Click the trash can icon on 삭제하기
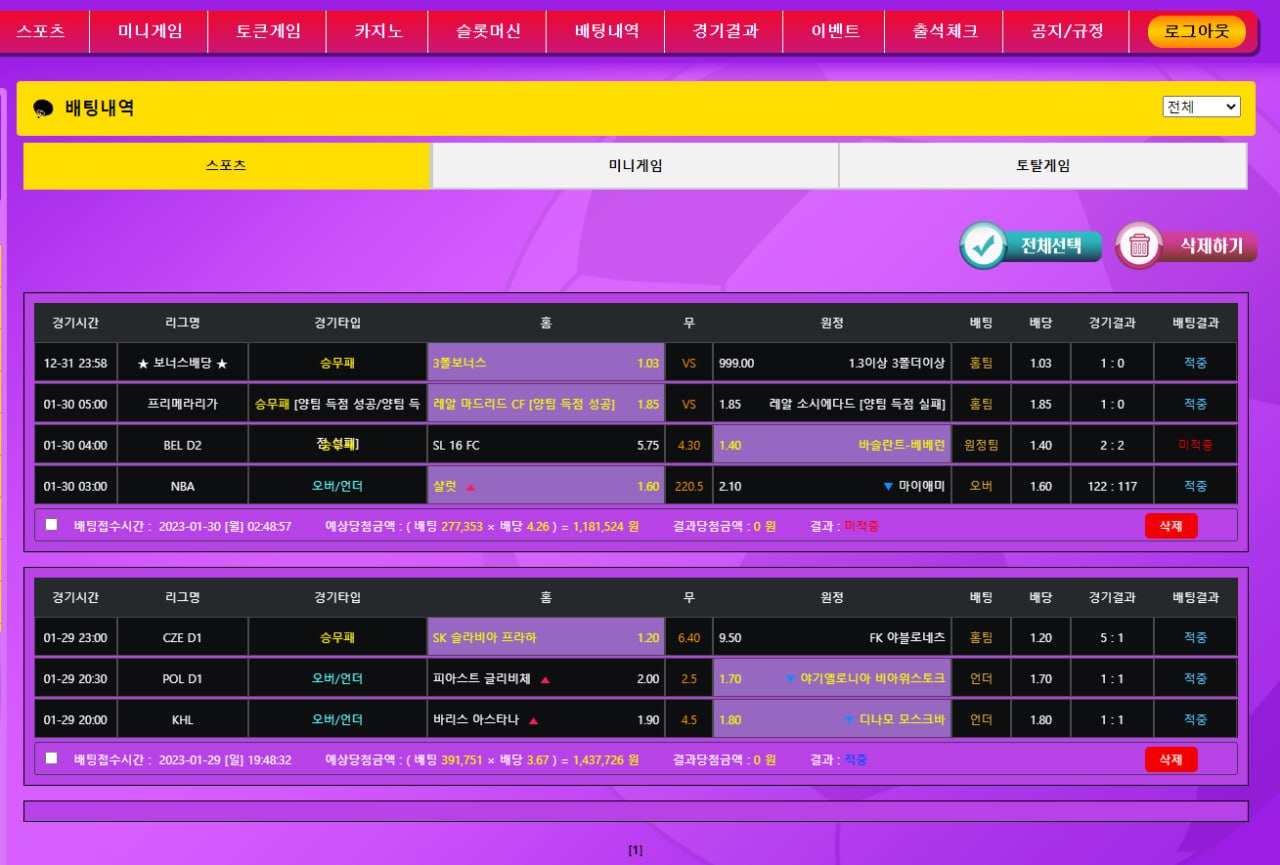 tap(1139, 246)
